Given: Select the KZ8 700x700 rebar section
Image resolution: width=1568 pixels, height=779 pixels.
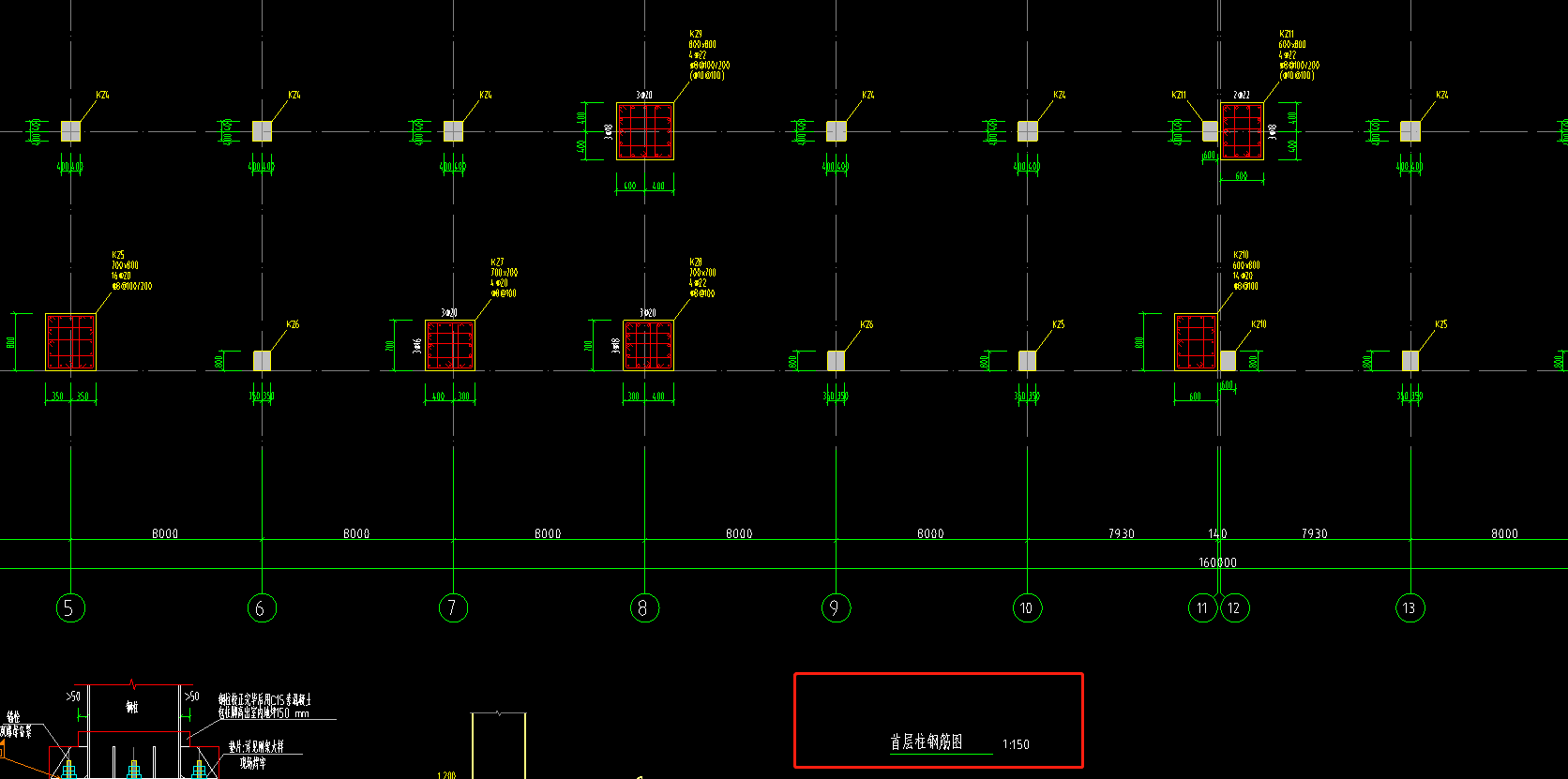Looking at the screenshot, I should point(648,345).
